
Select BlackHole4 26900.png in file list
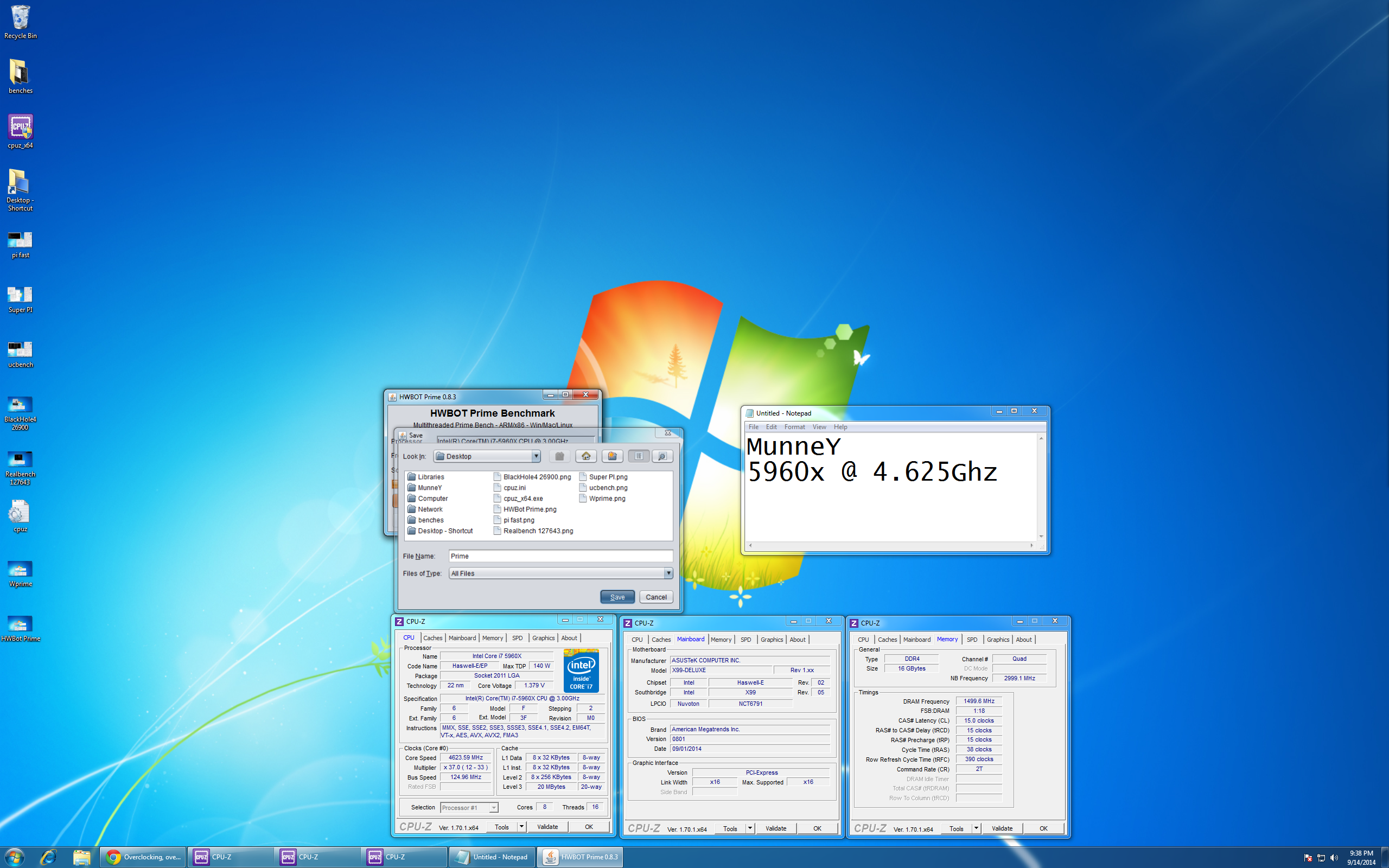pyautogui.click(x=532, y=476)
